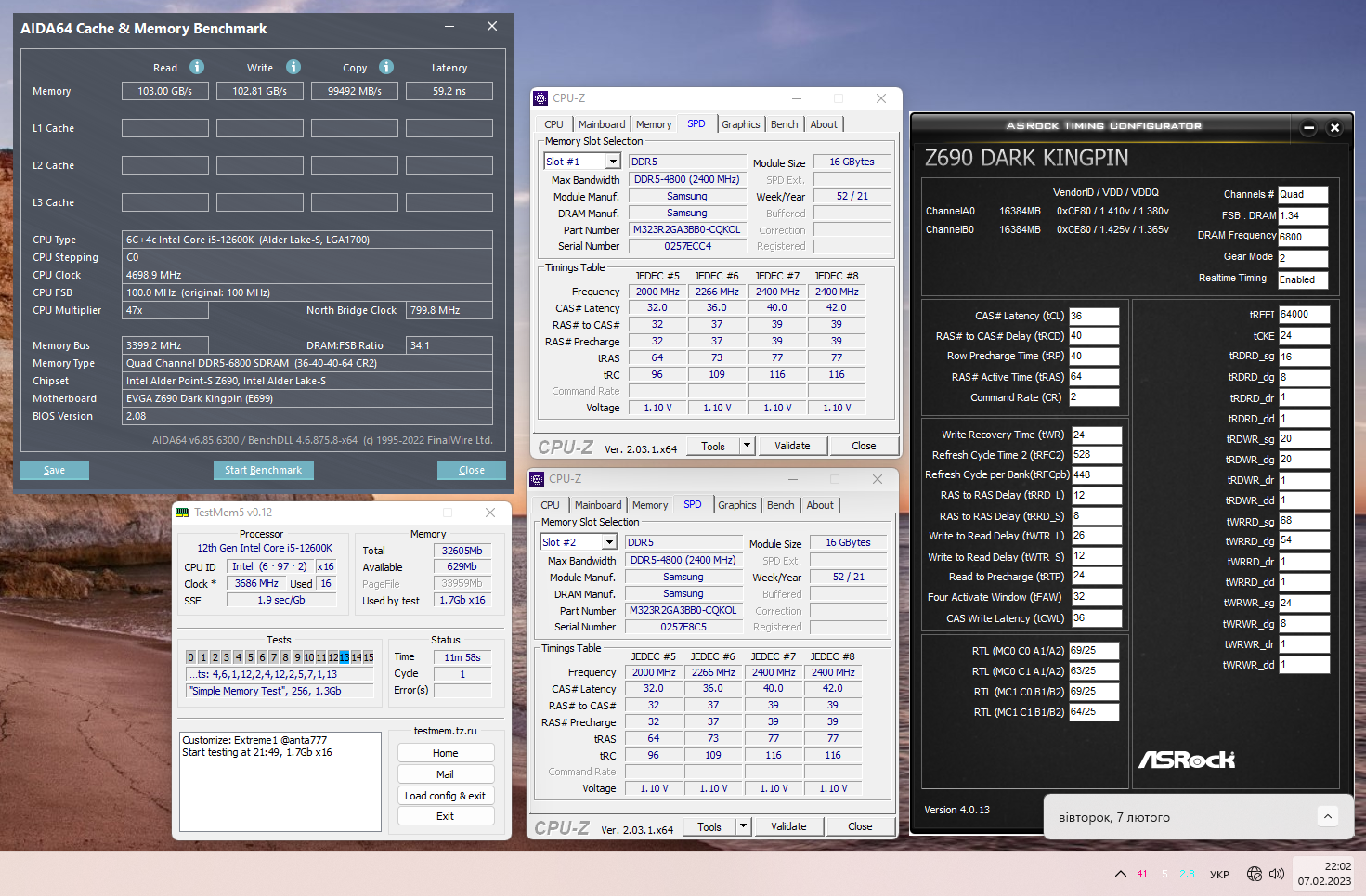Image resolution: width=1366 pixels, height=896 pixels.
Task: Switch to Mainboard tab in upper CPU-Z
Action: [602, 124]
